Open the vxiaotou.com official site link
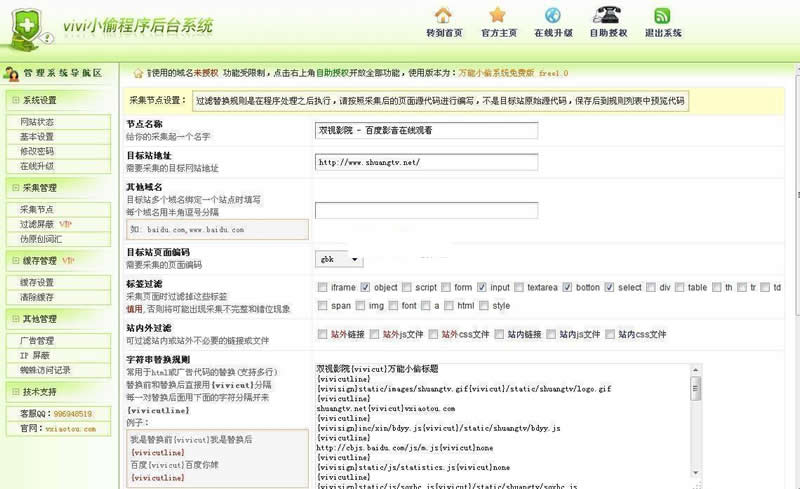The image size is (800, 489). (70, 428)
